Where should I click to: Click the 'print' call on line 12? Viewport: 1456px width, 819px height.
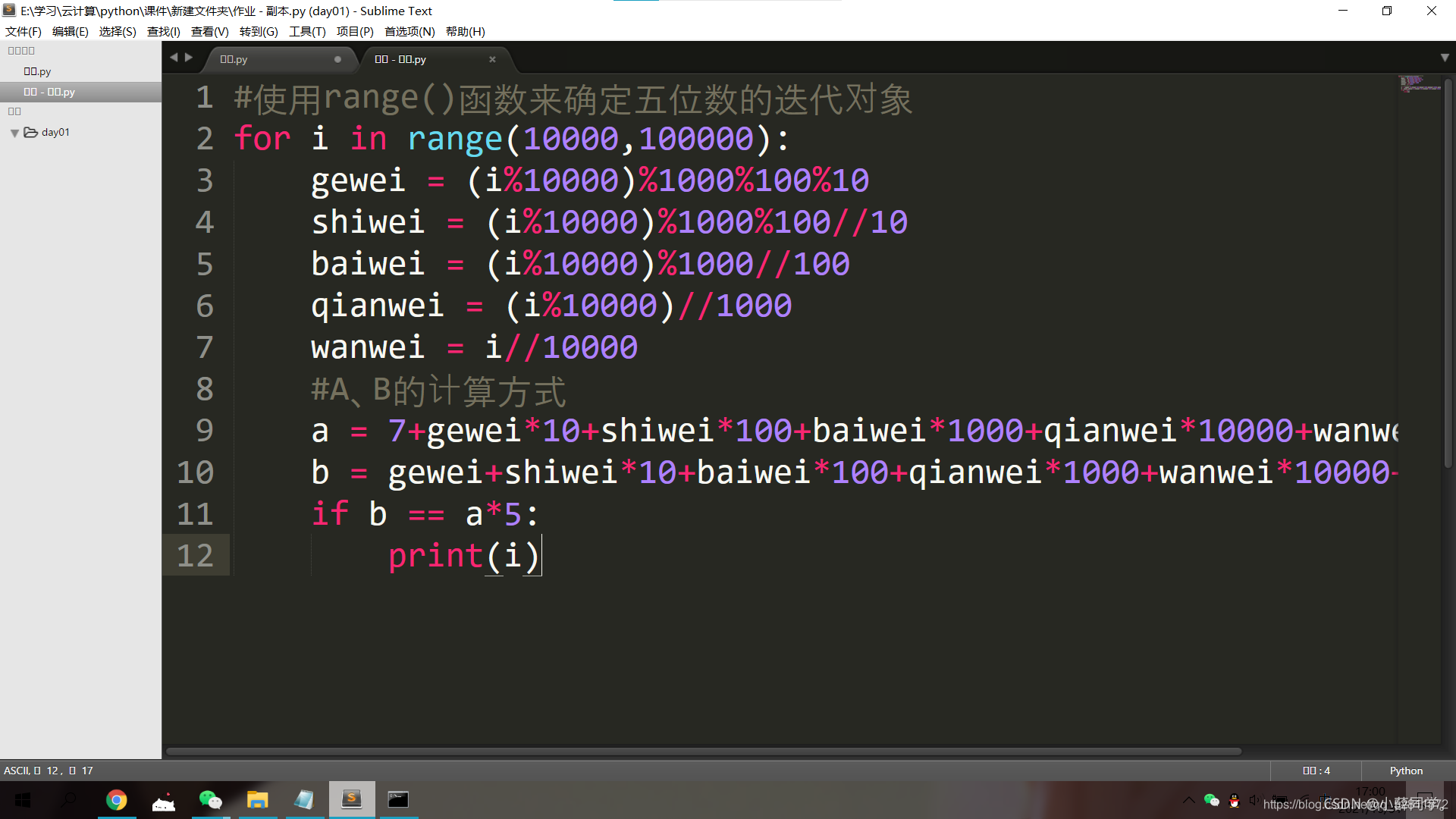tap(435, 556)
